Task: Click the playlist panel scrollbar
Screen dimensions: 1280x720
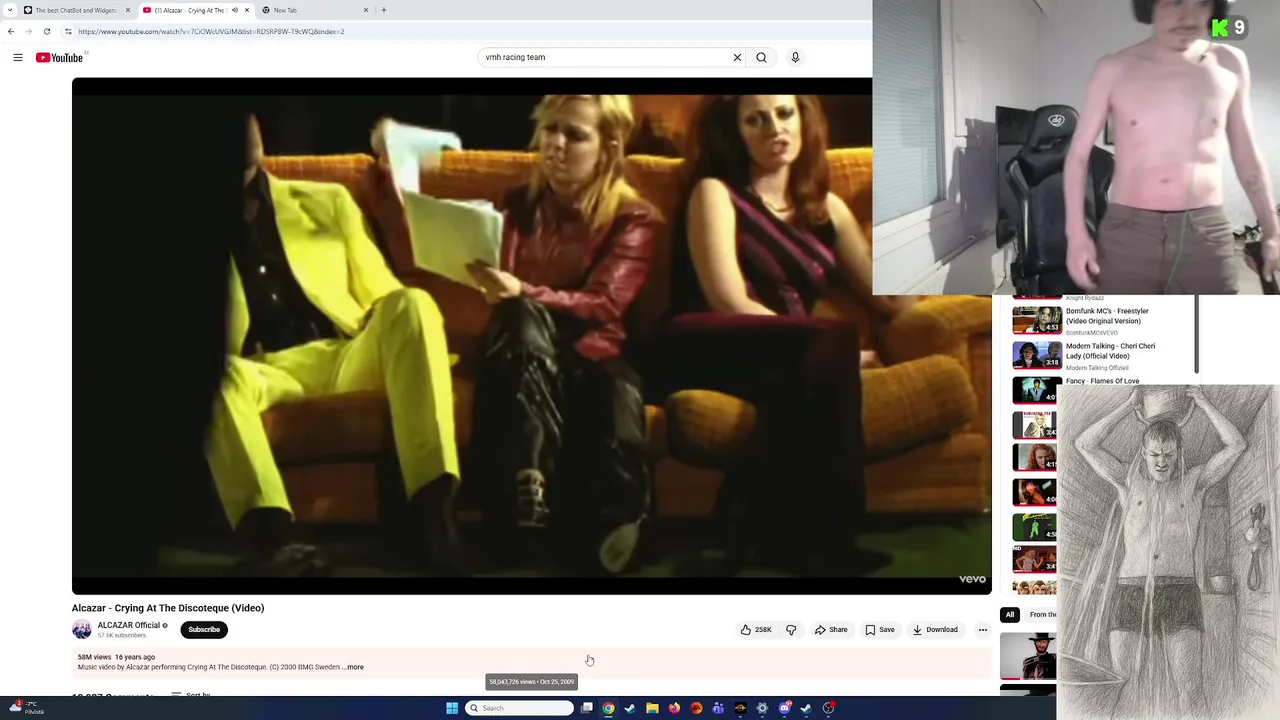Action: pos(1195,335)
